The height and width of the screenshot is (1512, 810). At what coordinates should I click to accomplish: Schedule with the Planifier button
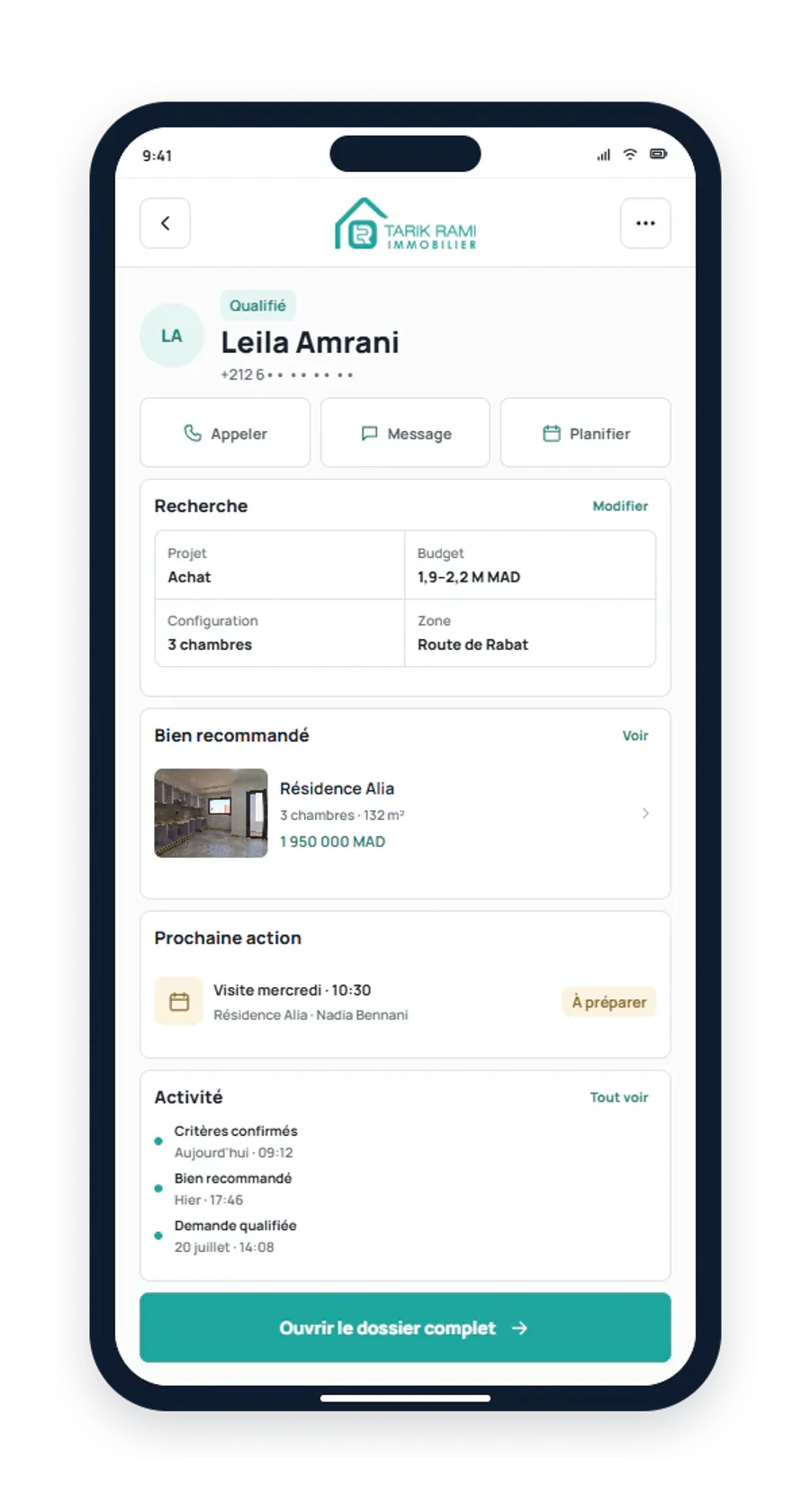click(586, 433)
